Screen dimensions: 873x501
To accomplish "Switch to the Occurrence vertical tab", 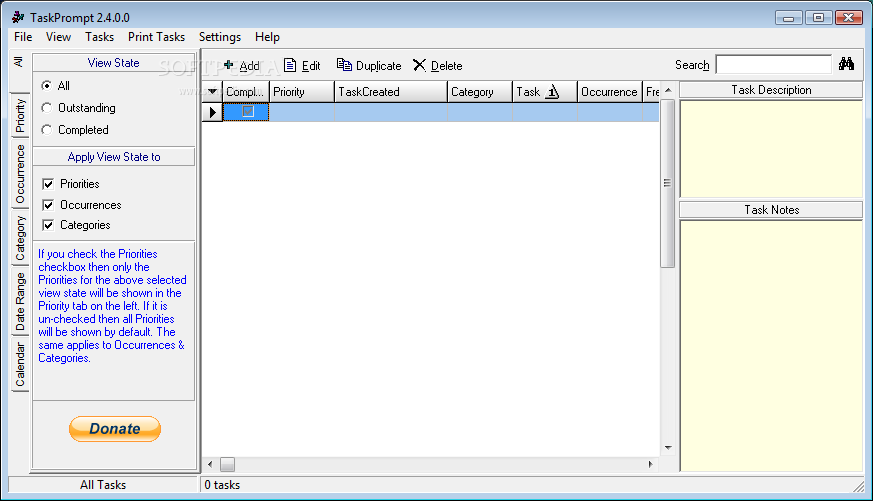I will tap(20, 174).
